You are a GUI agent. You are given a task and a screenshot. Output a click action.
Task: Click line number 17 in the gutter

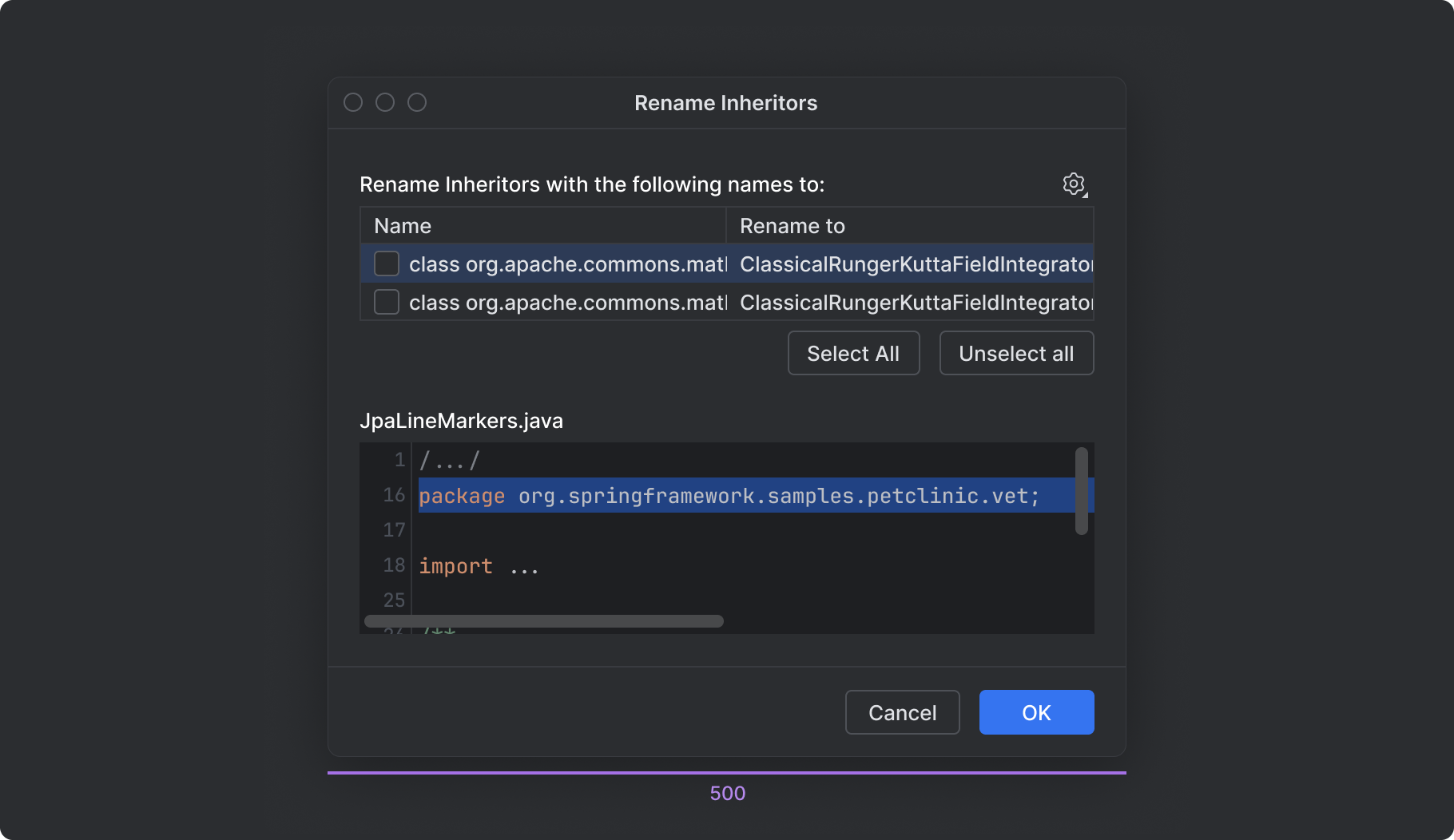(394, 529)
